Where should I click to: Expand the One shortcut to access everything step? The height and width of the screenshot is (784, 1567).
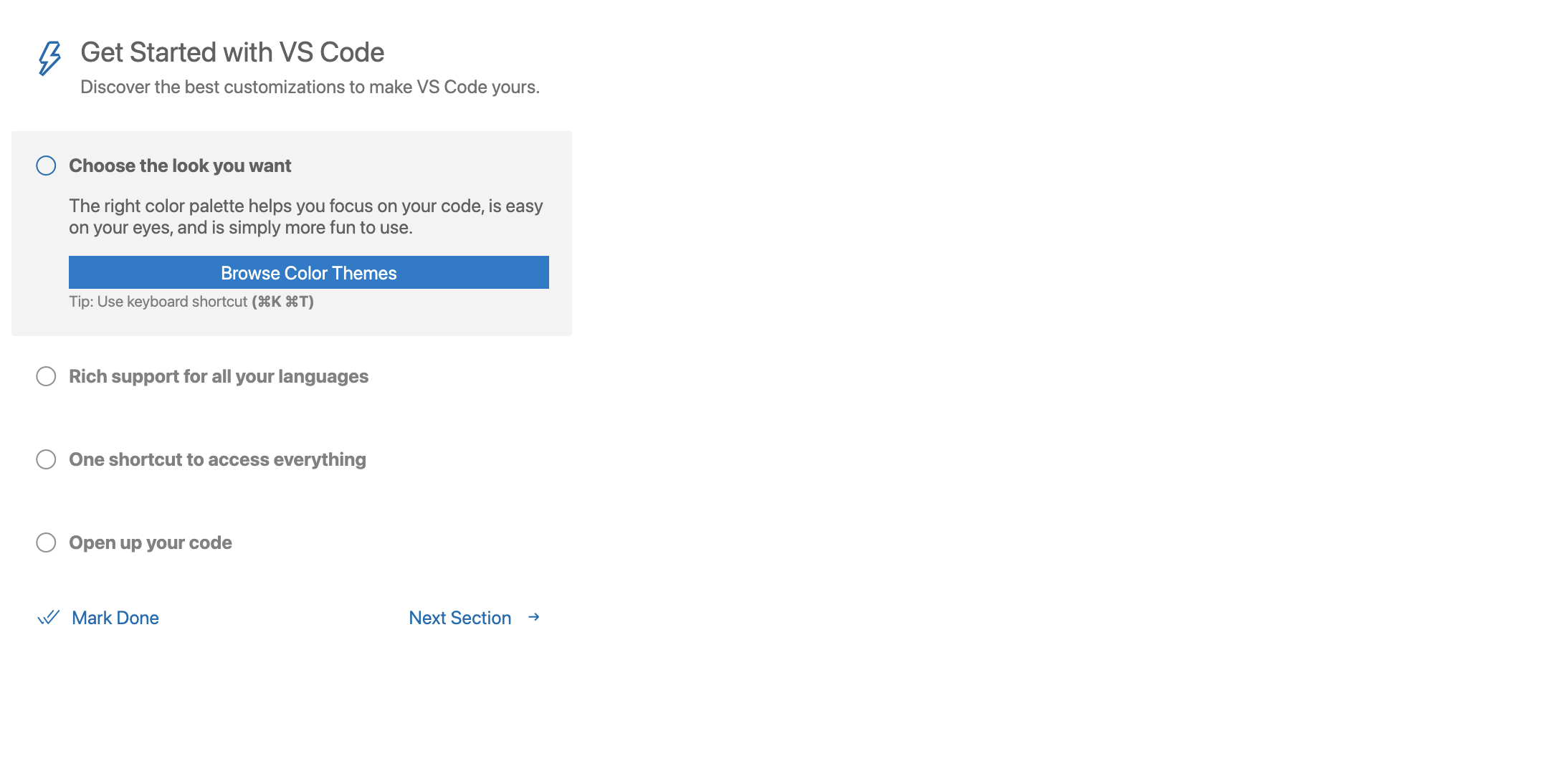(217, 459)
